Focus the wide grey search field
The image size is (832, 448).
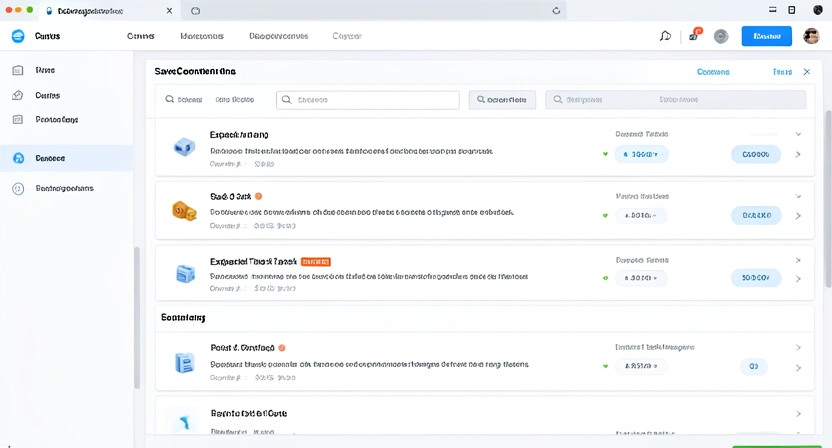pos(675,100)
